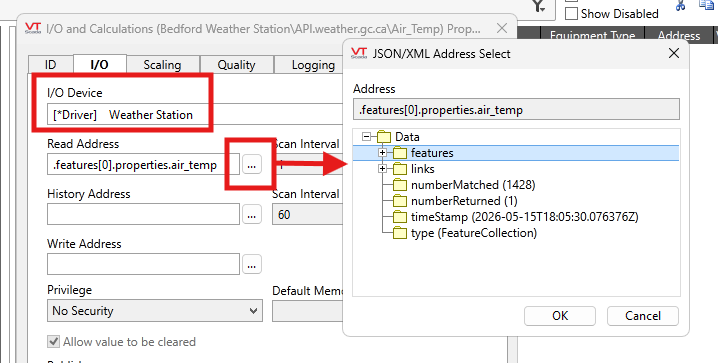Expand the links tree node
The height and width of the screenshot is (363, 718).
click(382, 169)
